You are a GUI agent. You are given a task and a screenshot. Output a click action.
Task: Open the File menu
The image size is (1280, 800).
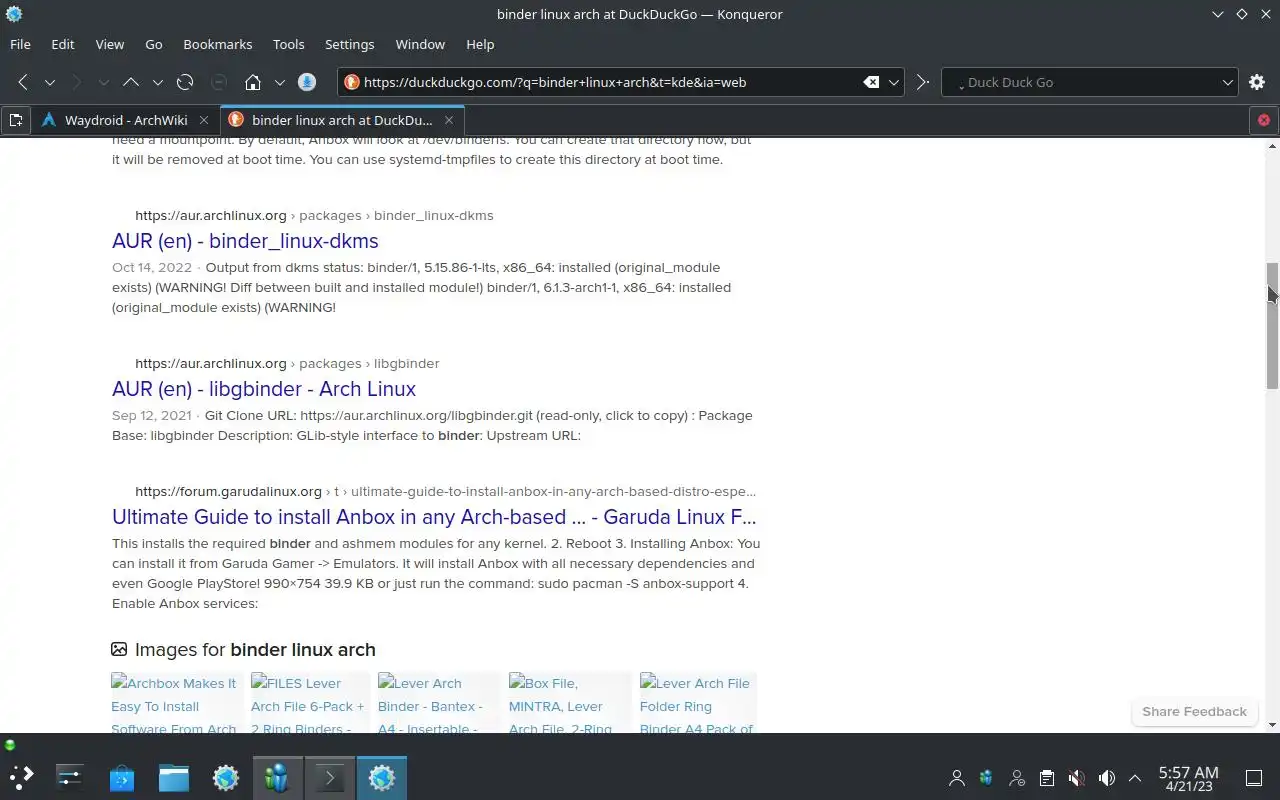click(x=20, y=44)
